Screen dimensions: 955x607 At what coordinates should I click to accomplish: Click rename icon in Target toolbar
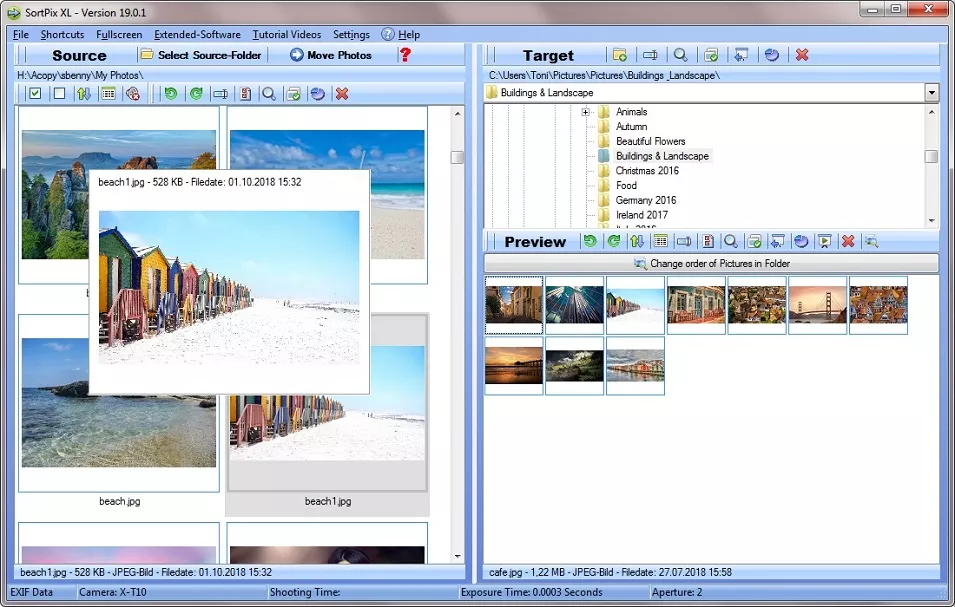[650, 55]
